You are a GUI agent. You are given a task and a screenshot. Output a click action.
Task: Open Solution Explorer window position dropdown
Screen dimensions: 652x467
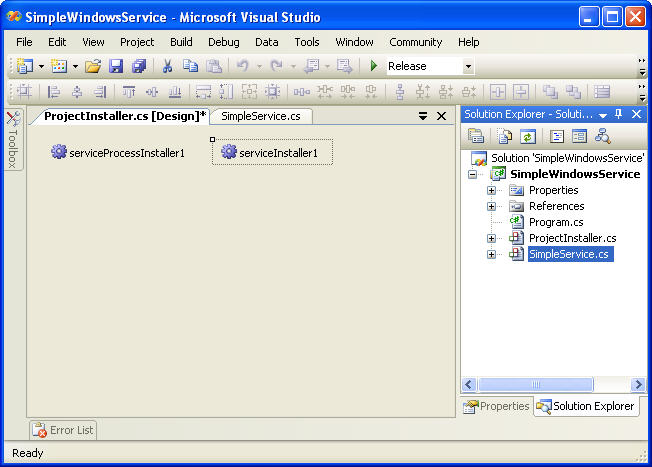[x=603, y=115]
